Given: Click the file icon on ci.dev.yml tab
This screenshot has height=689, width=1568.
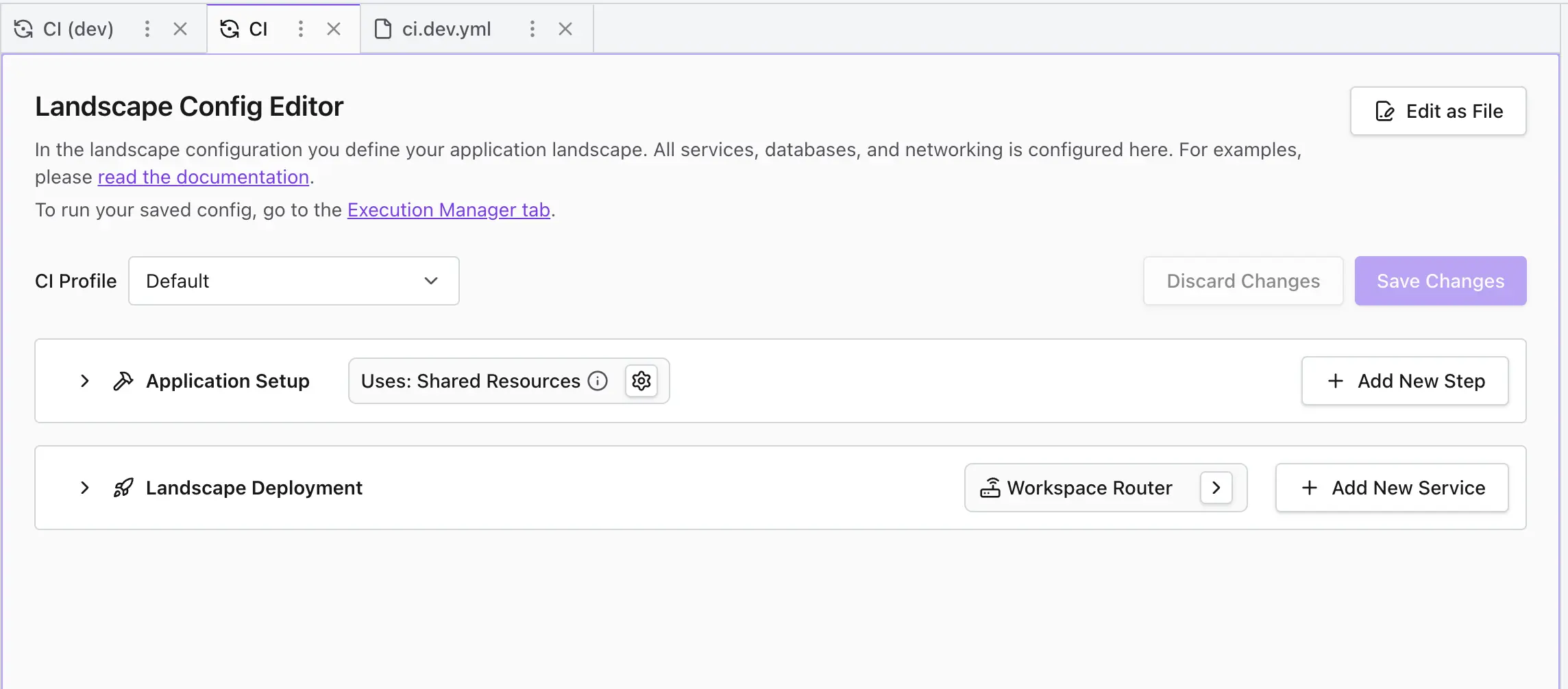Looking at the screenshot, I should (383, 29).
